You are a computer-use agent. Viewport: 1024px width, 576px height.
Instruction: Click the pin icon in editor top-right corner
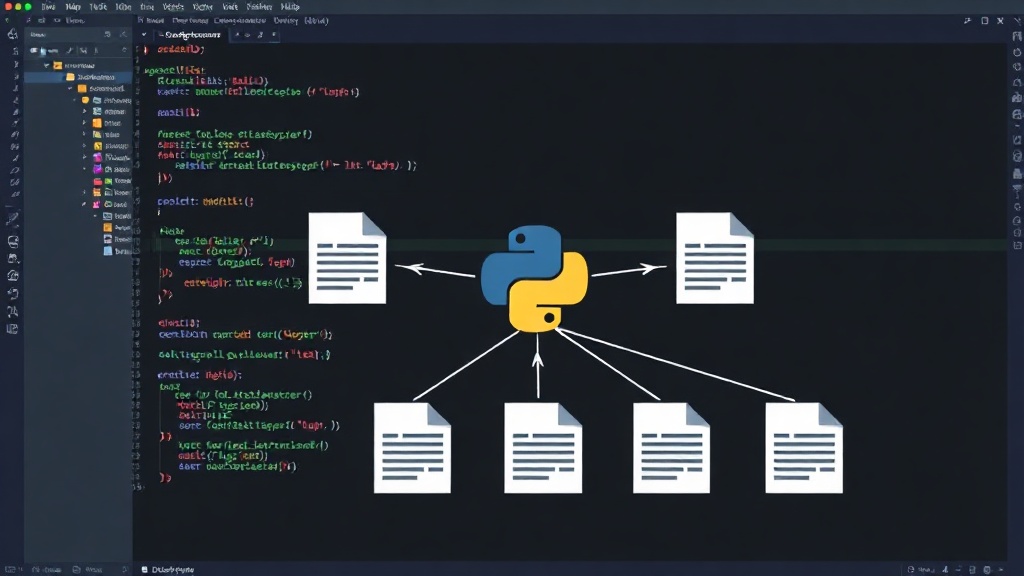(967, 21)
